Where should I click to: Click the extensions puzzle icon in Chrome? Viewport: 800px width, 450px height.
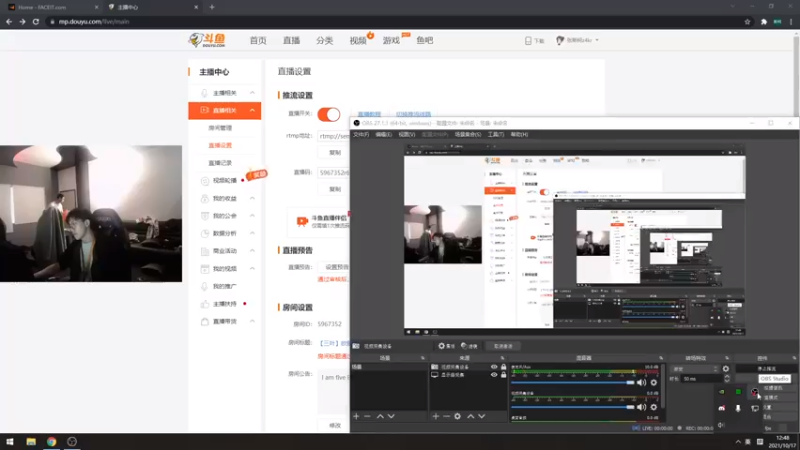click(764, 22)
